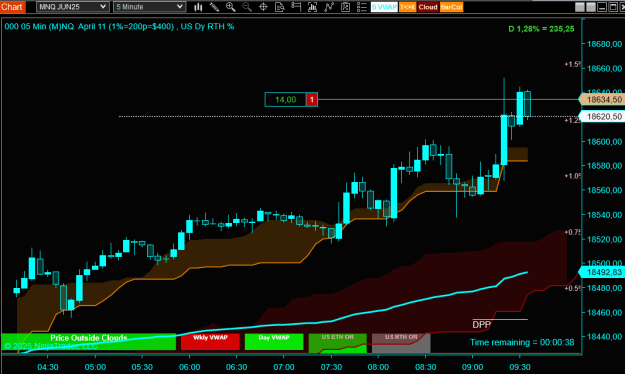Click the 04:30 time axis label
Screen dimensions: 625x374
[x=48, y=367]
